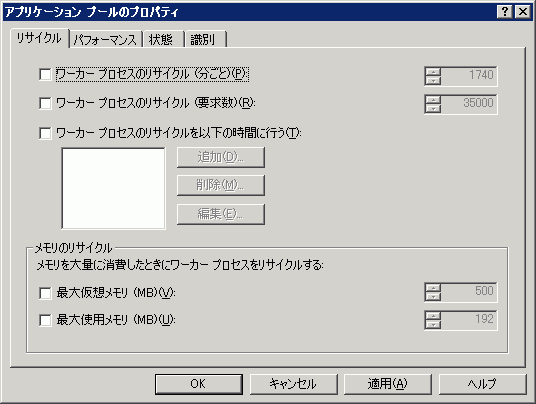
Task: Switch to the リサイクル tab
Action: 39,38
